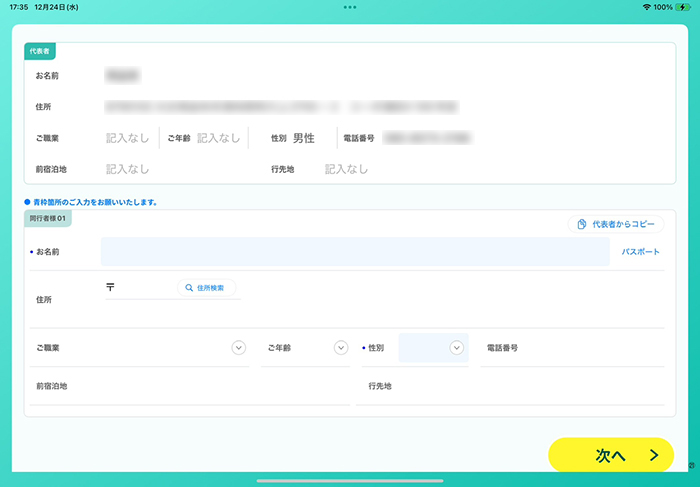The width and height of the screenshot is (700, 487).
Task: Tap the representative's 男性 gender value
Action: pyautogui.click(x=303, y=138)
